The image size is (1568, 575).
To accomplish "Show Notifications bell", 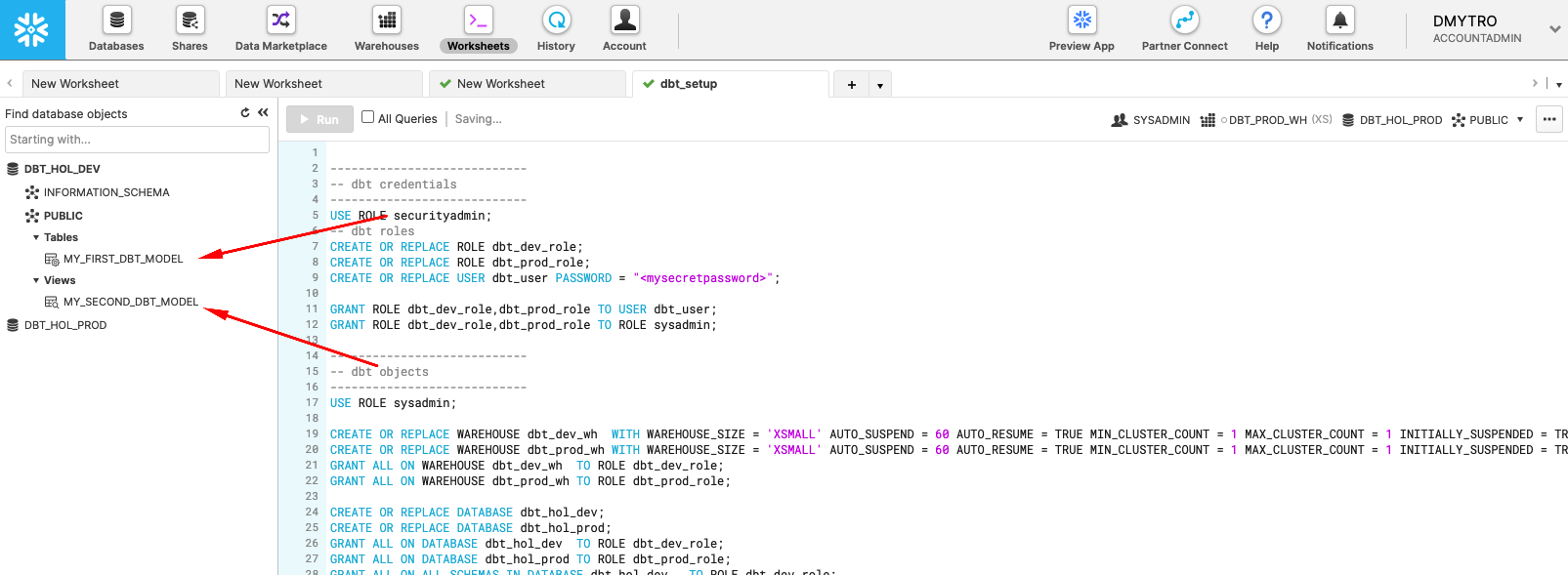I will [x=1339, y=21].
